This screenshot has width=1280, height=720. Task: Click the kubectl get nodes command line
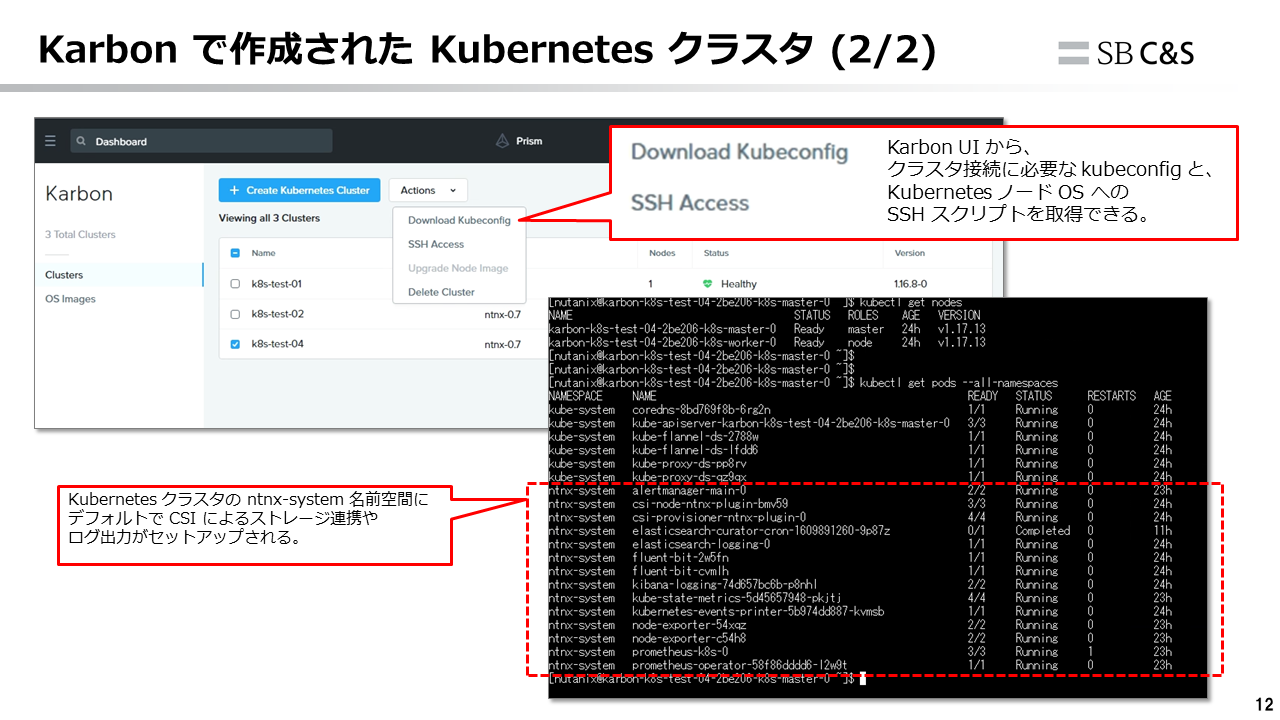coord(755,302)
